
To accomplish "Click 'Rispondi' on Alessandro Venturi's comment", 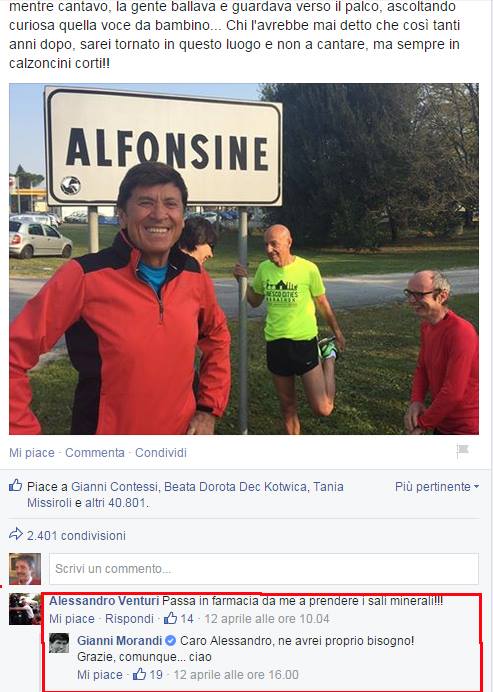I will click(x=129, y=619).
